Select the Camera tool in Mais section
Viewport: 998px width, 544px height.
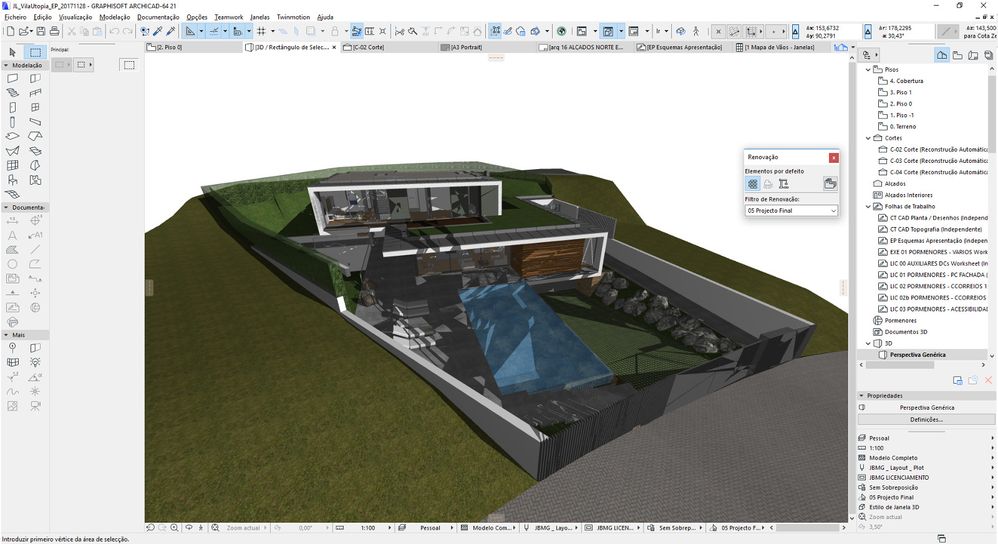tap(35, 405)
